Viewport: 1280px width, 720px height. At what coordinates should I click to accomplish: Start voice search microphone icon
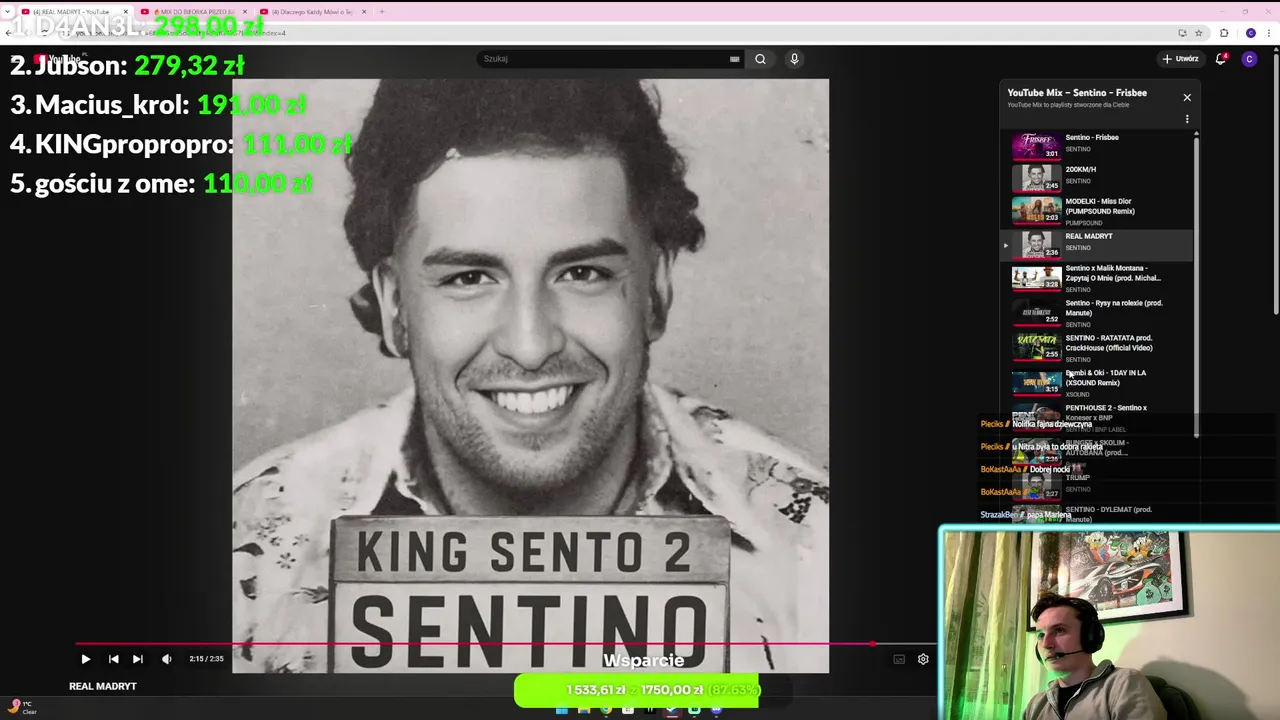click(x=794, y=59)
